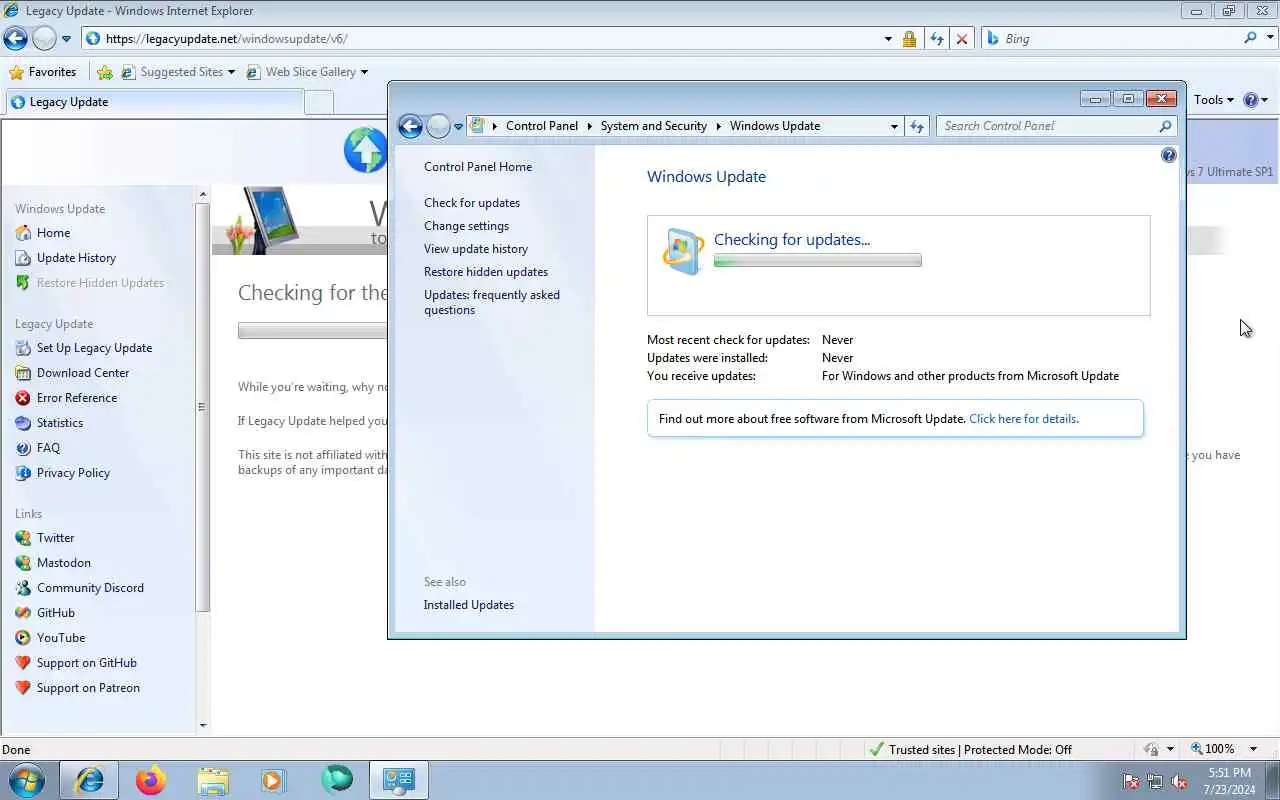Open the Windows Start menu
This screenshot has height=800, width=1280.
[x=26, y=780]
